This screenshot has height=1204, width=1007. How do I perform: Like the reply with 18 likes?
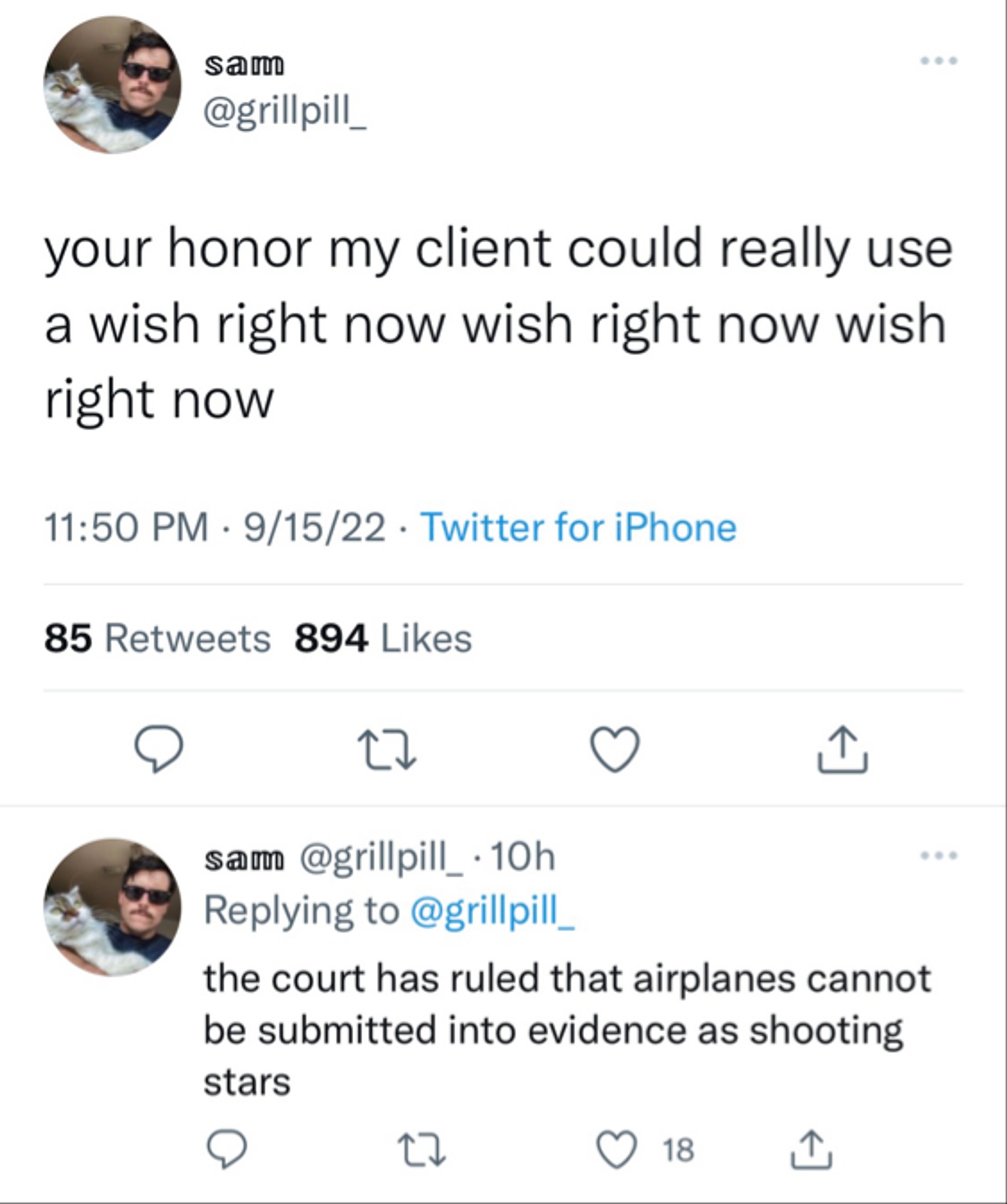click(x=616, y=1149)
